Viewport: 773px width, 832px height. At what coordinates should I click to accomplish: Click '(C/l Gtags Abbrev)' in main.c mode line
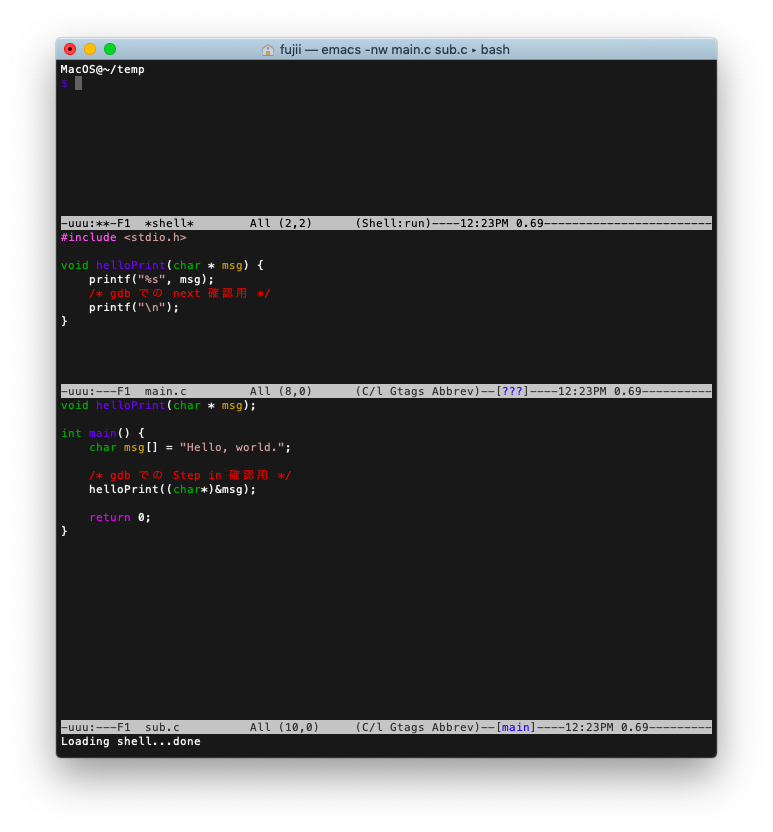418,392
